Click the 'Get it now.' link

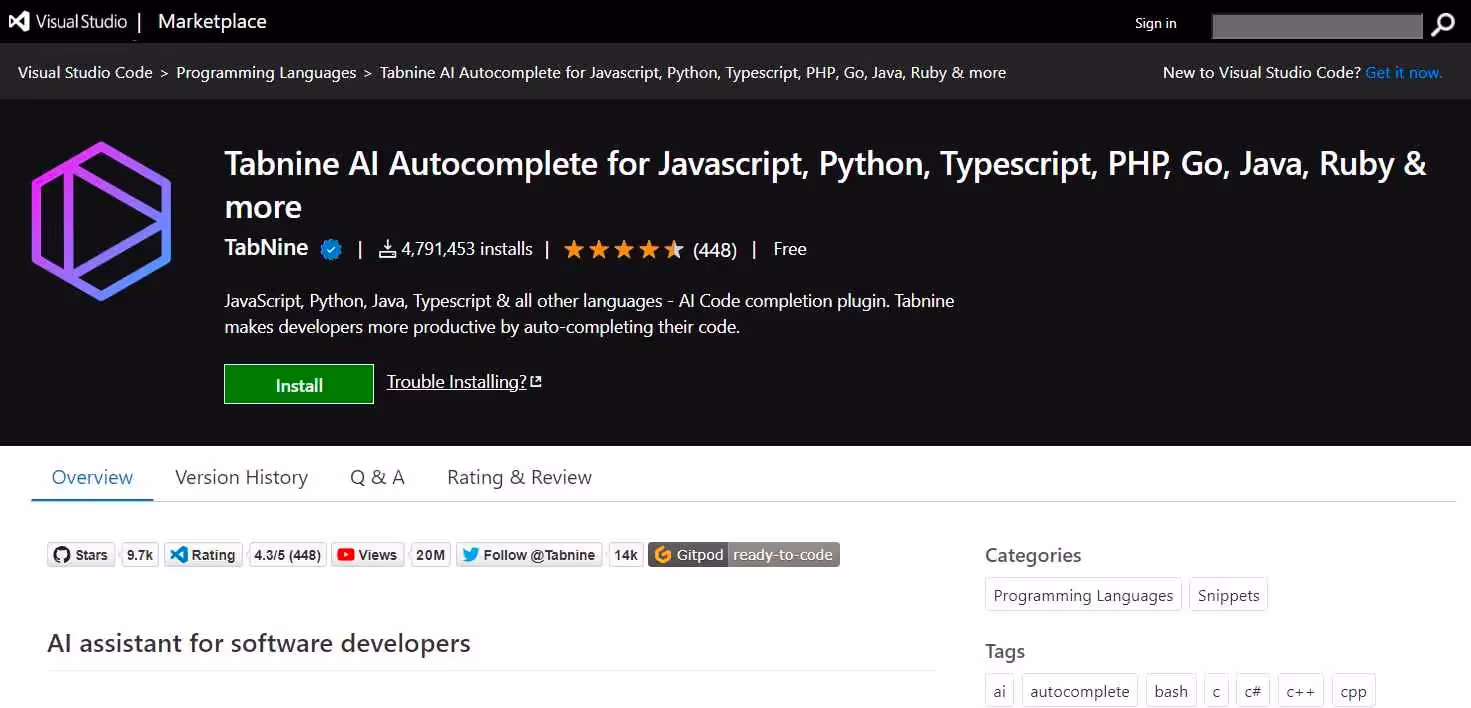click(x=1404, y=72)
